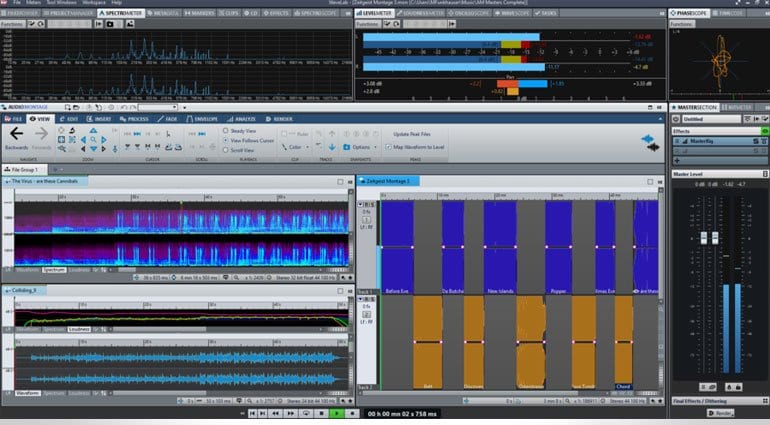Select the Scroll View radio option

point(225,150)
